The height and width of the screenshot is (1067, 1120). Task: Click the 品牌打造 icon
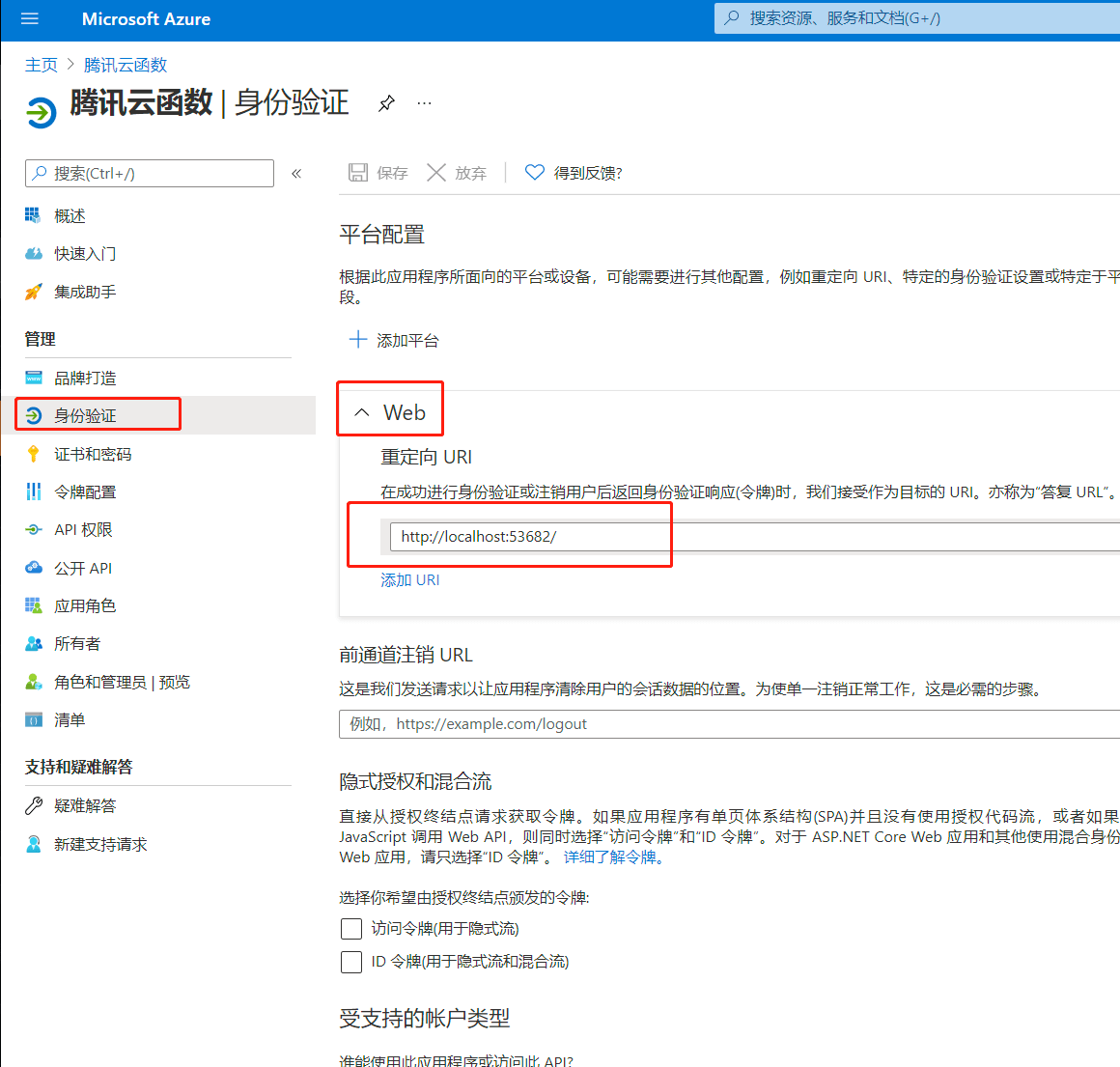34,378
